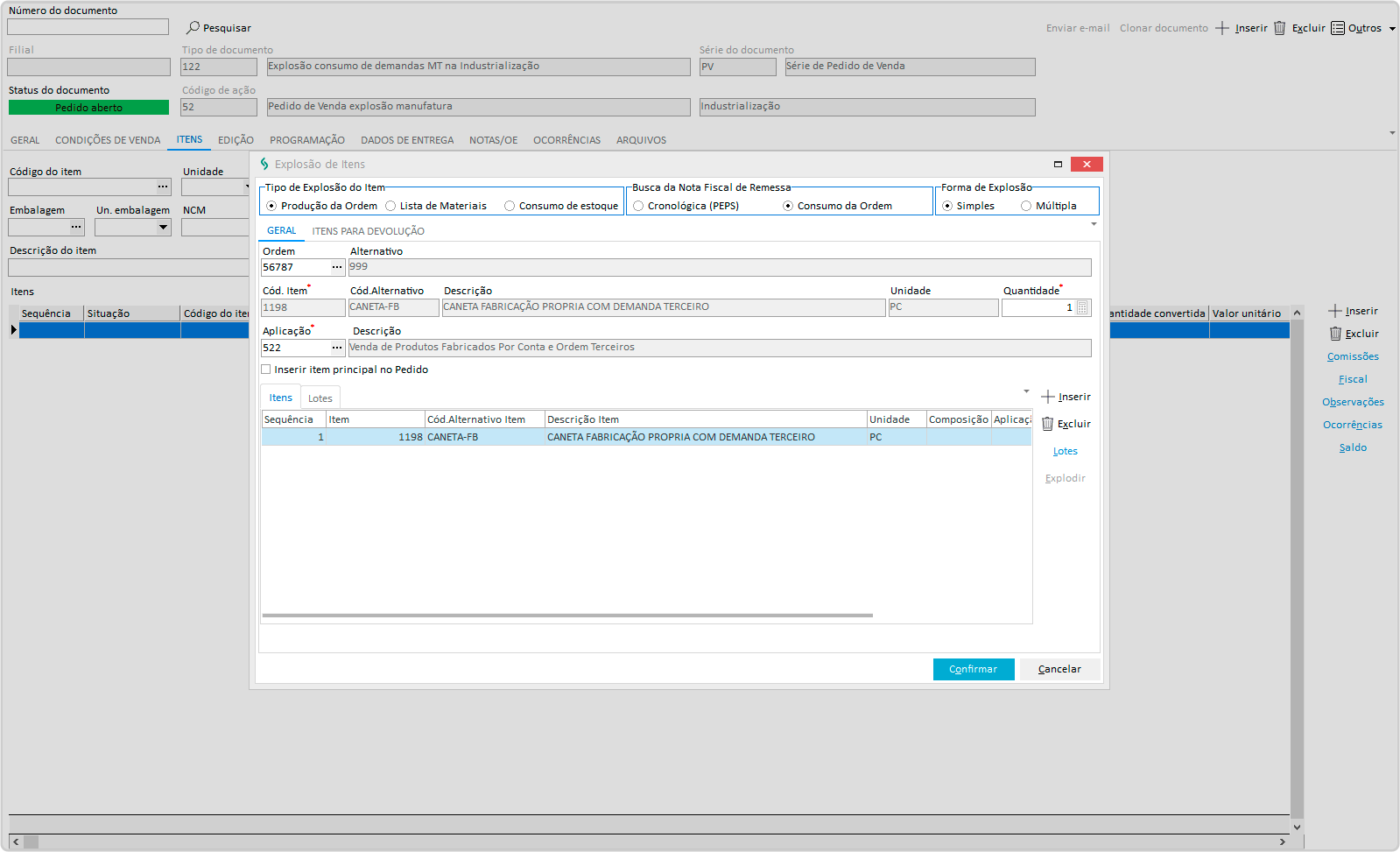This screenshot has width=1400, height=852.
Task: Click the top toolbar Excluir trash icon
Action: click(x=1279, y=28)
